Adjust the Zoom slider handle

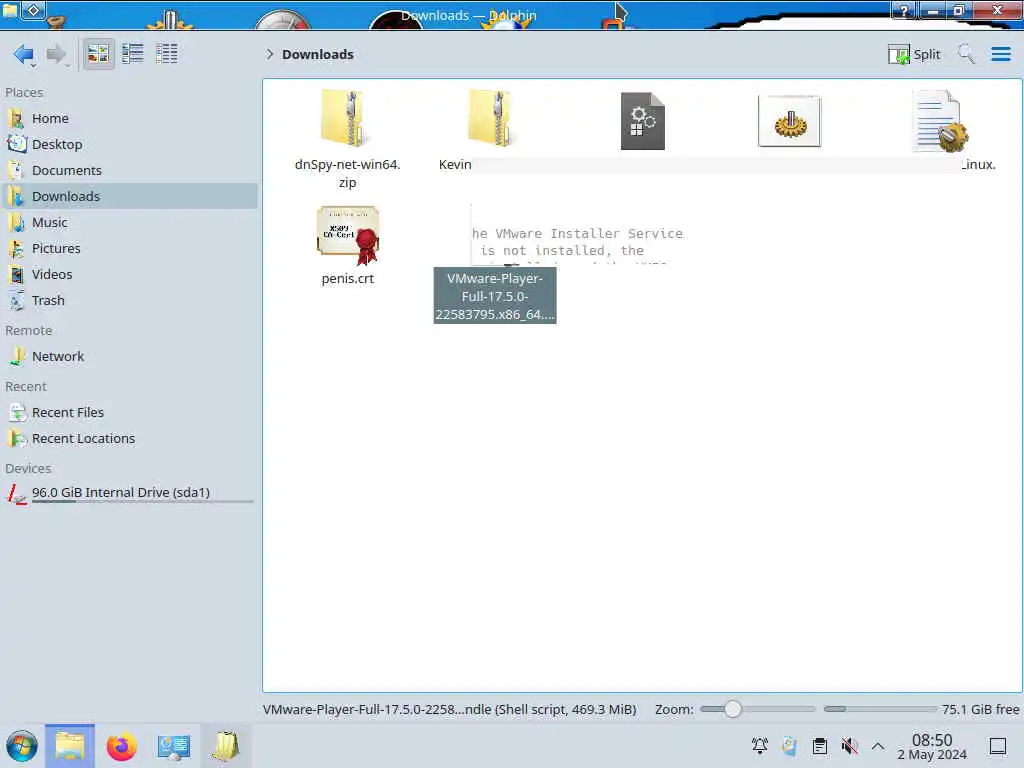point(733,709)
